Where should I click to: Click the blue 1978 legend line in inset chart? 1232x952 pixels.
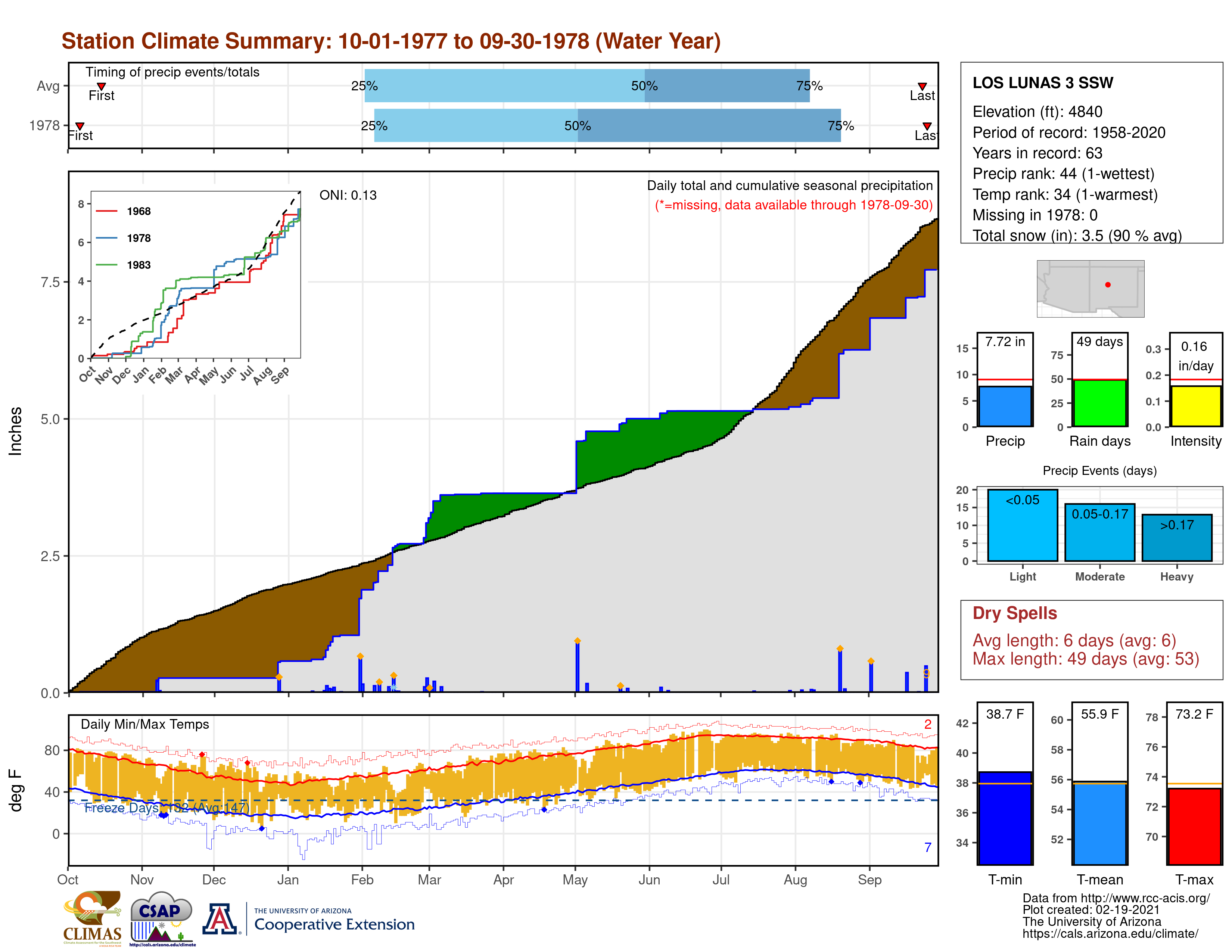107,238
